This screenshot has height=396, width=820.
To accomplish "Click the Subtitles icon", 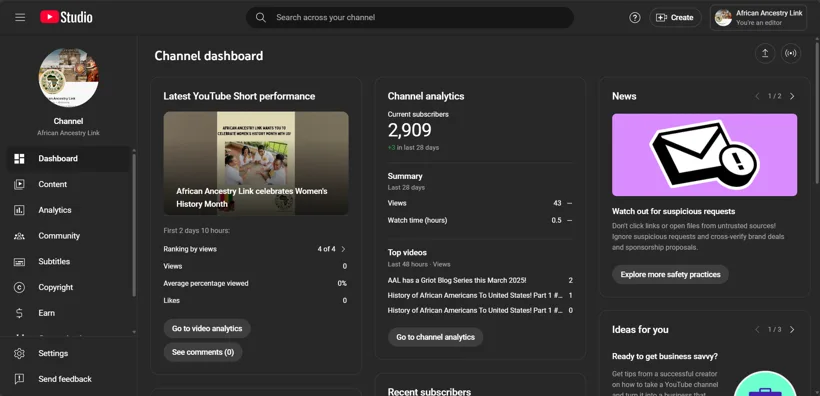I will click(x=19, y=262).
